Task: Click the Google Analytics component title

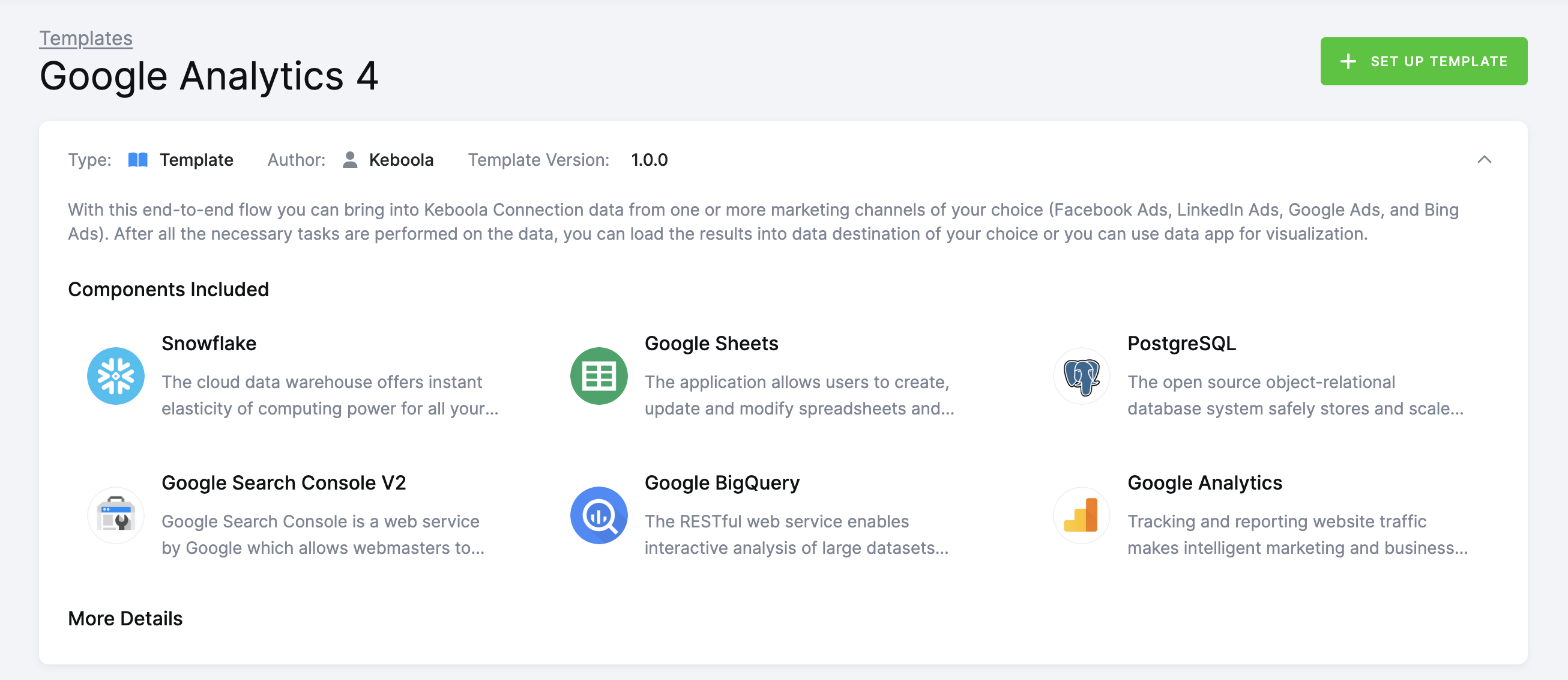Action: point(1205,482)
